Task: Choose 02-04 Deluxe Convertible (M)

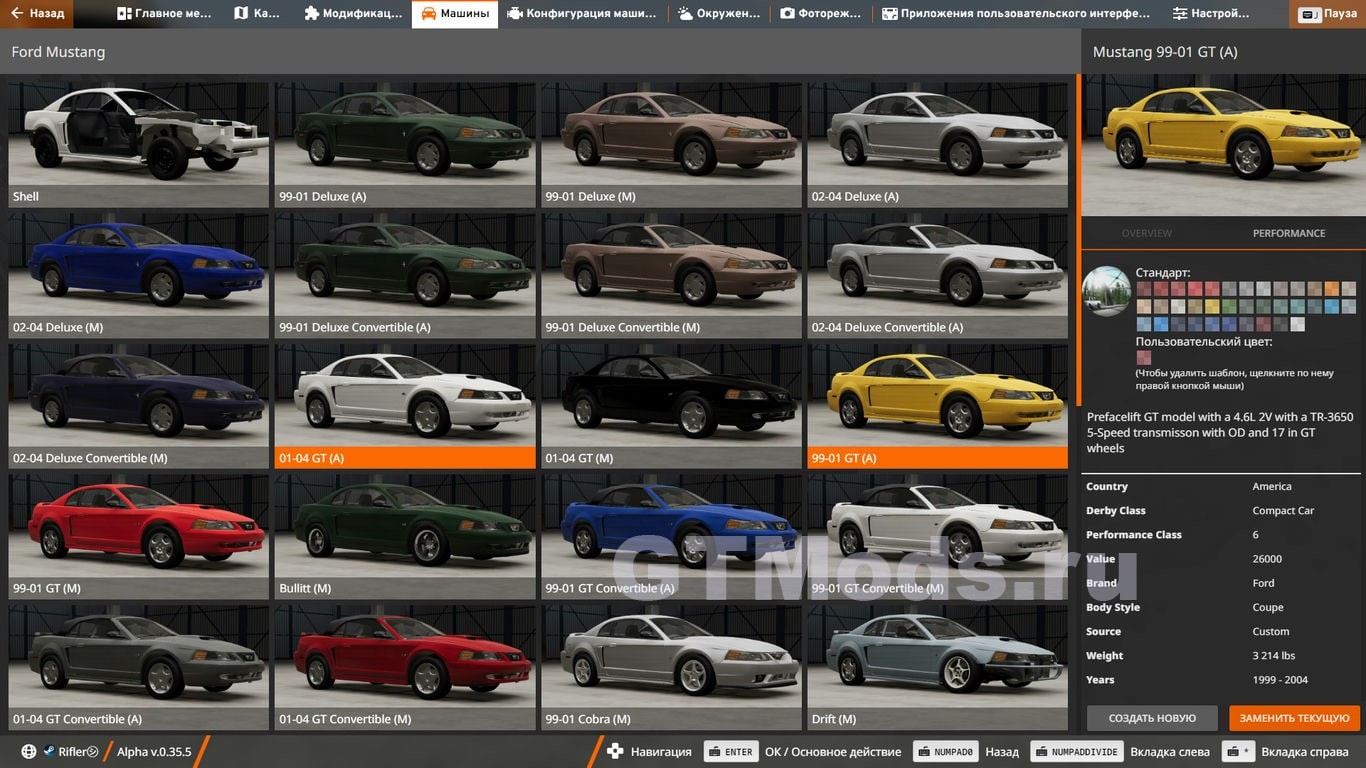Action: click(x=139, y=406)
